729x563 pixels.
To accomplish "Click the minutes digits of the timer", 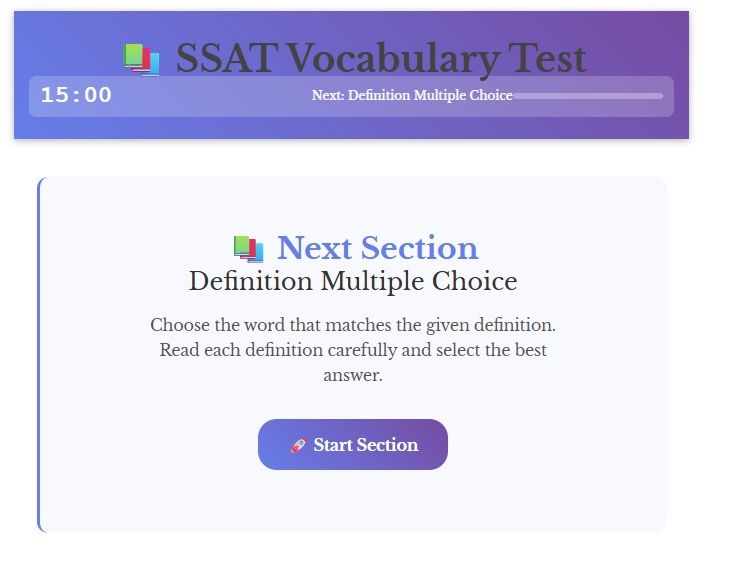I will click(55, 95).
